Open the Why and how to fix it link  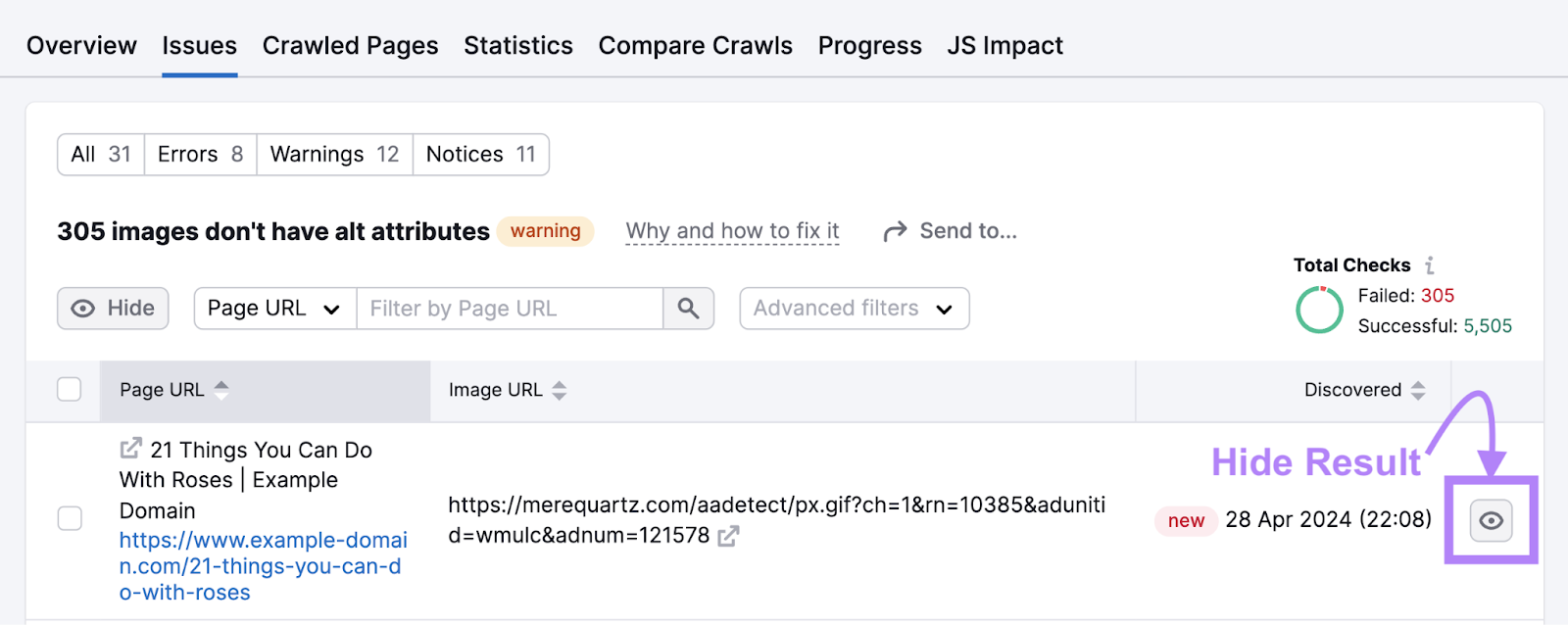[732, 231]
